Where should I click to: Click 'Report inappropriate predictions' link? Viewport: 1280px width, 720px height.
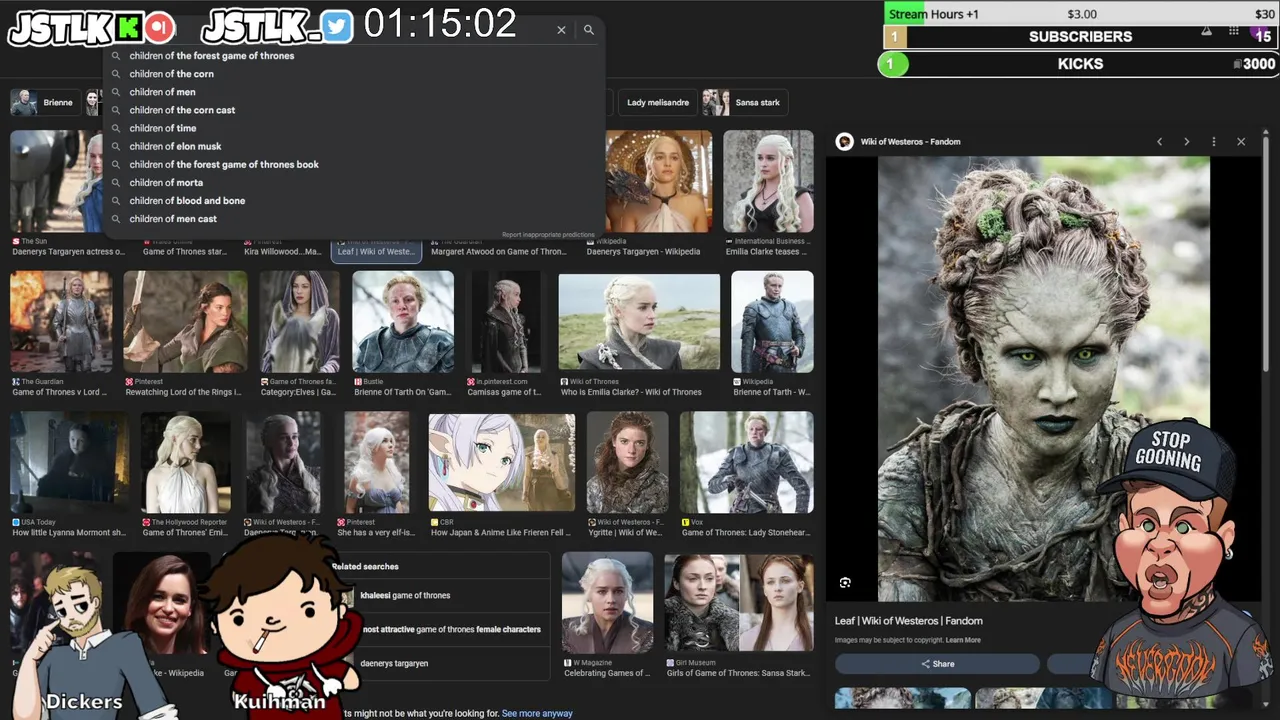pos(548,235)
